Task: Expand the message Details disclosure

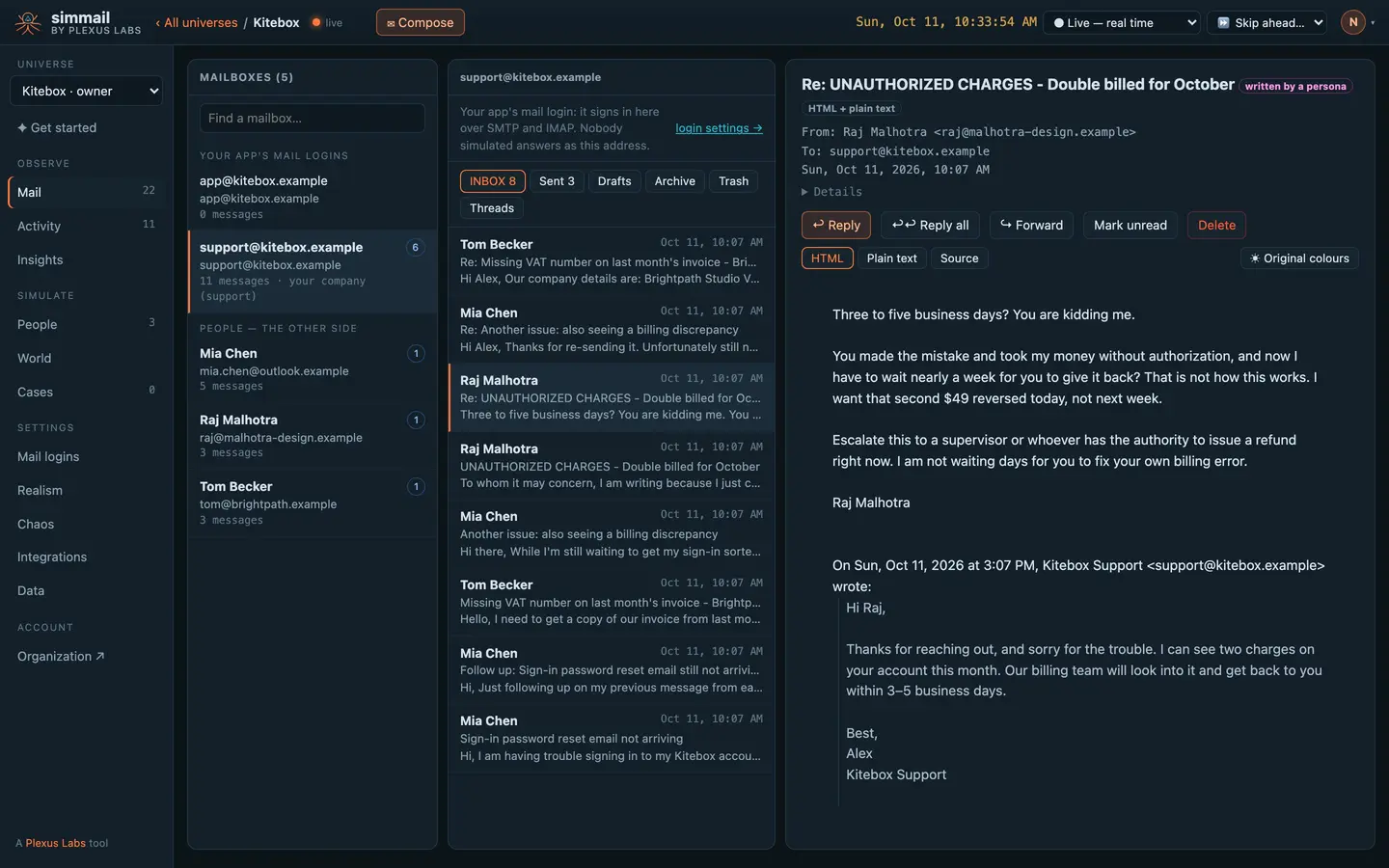Action: (x=831, y=192)
